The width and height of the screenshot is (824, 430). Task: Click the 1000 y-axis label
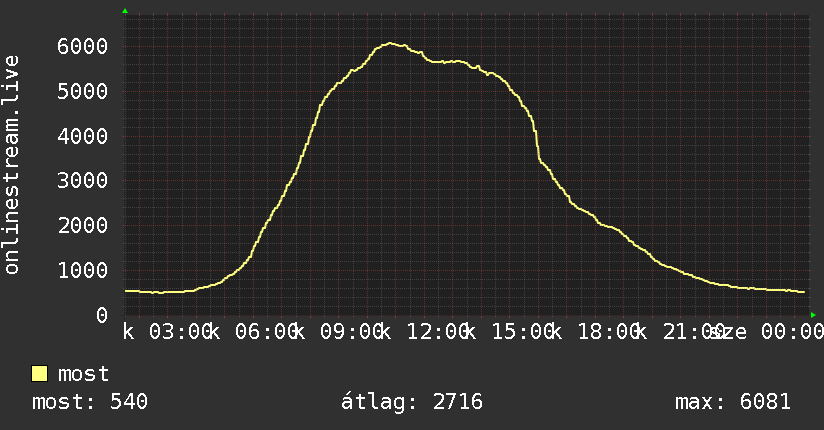(x=83, y=270)
